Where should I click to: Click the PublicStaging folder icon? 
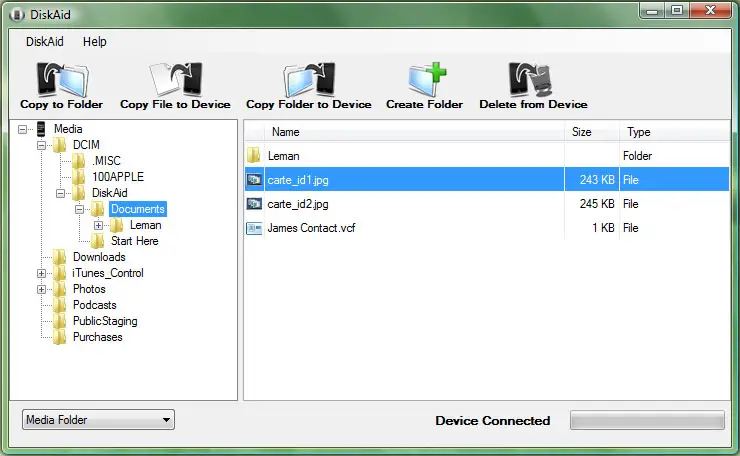59,321
